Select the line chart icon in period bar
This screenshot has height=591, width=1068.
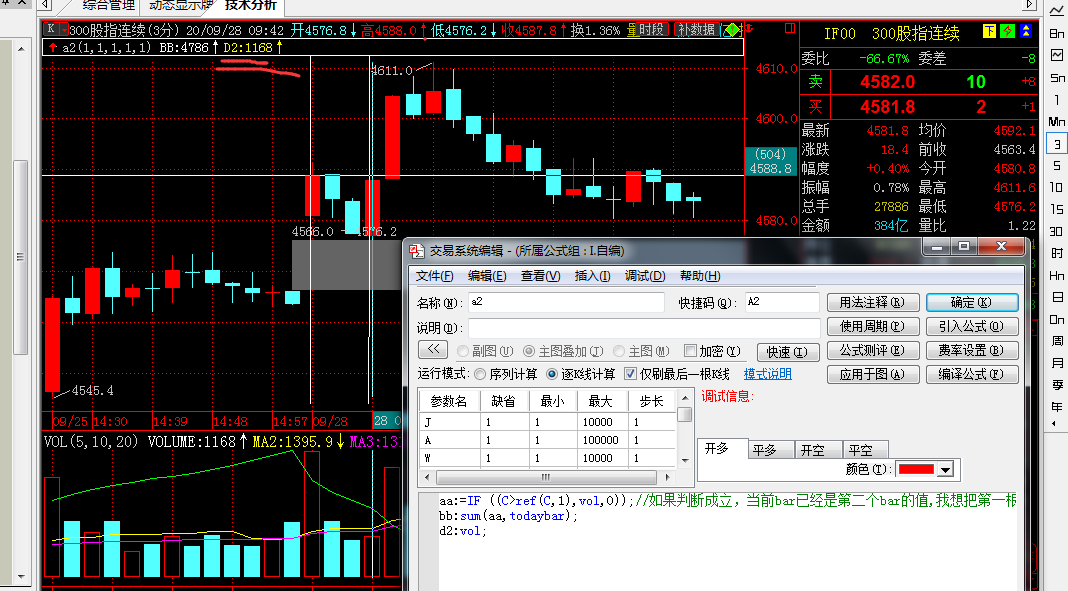coord(1056,10)
